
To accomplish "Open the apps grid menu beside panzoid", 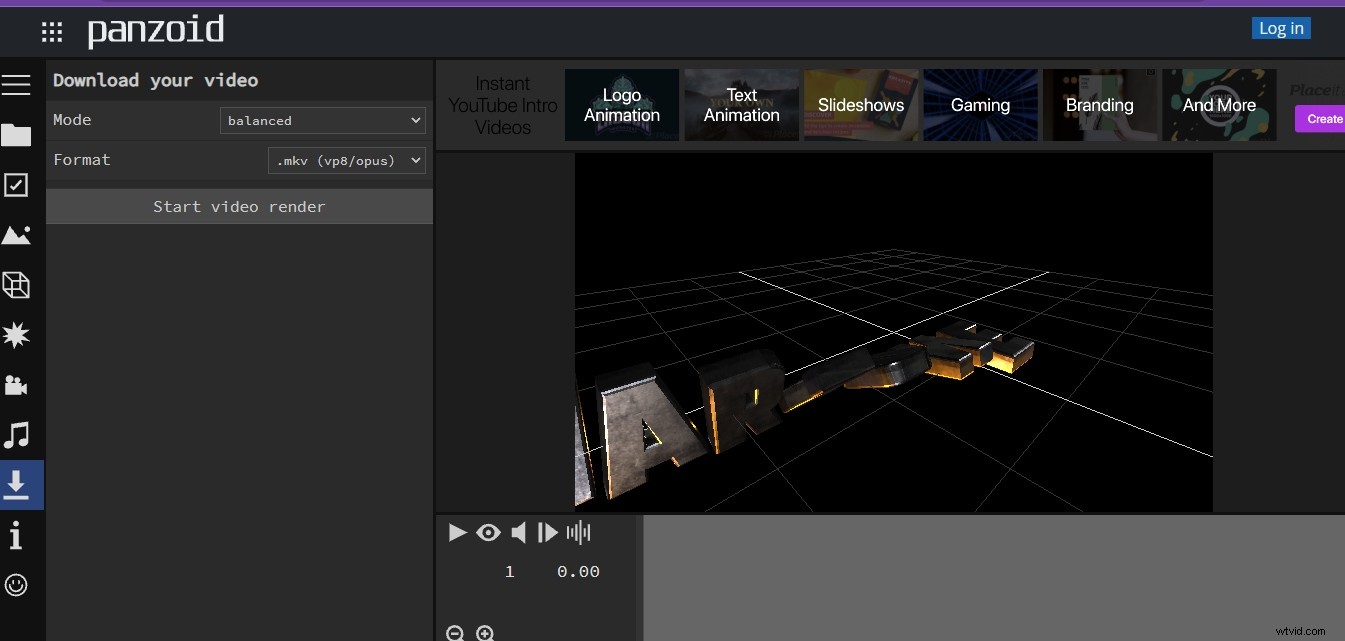I will 52,32.
